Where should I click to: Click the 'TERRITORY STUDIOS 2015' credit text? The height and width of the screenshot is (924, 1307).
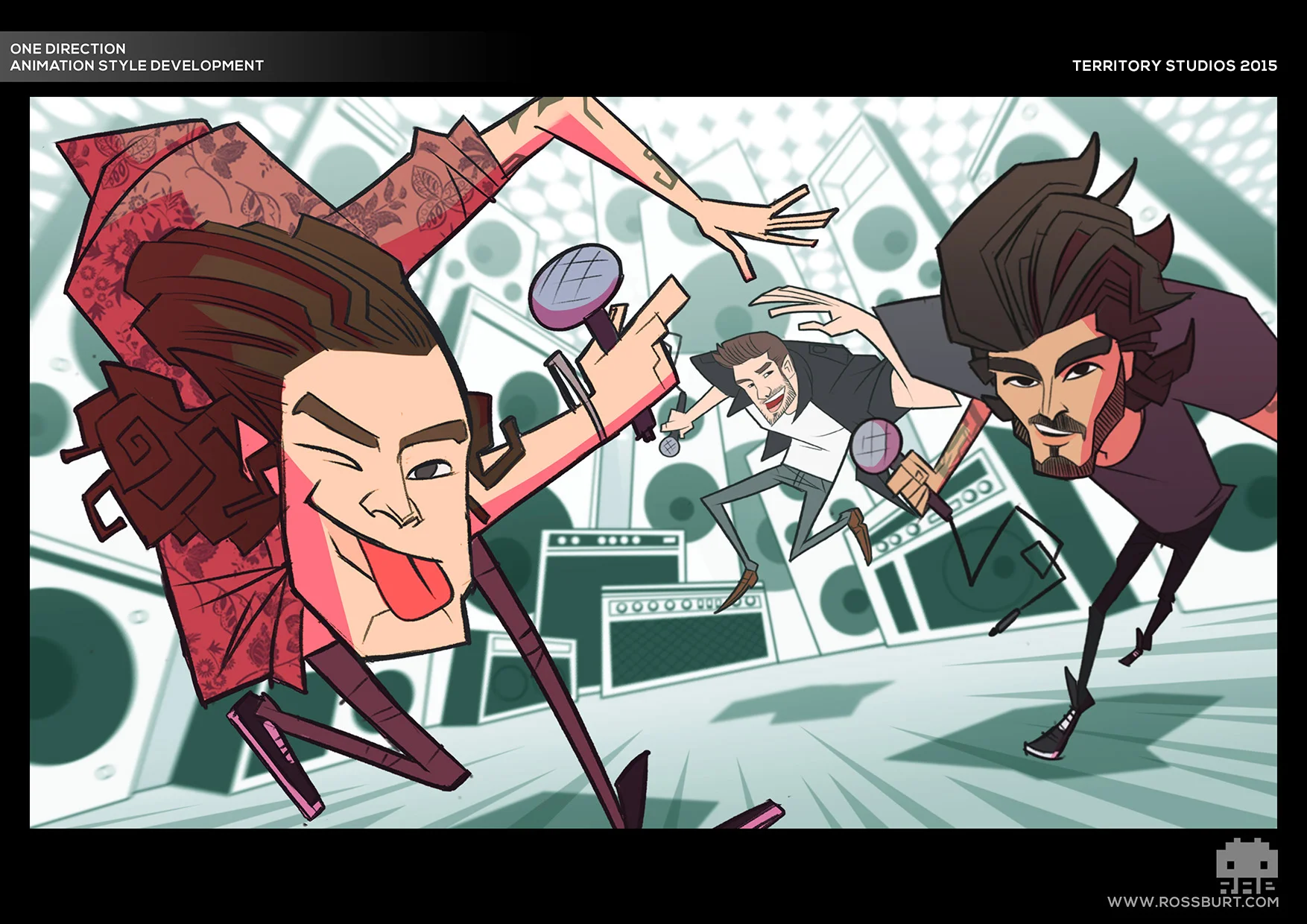point(1174,66)
